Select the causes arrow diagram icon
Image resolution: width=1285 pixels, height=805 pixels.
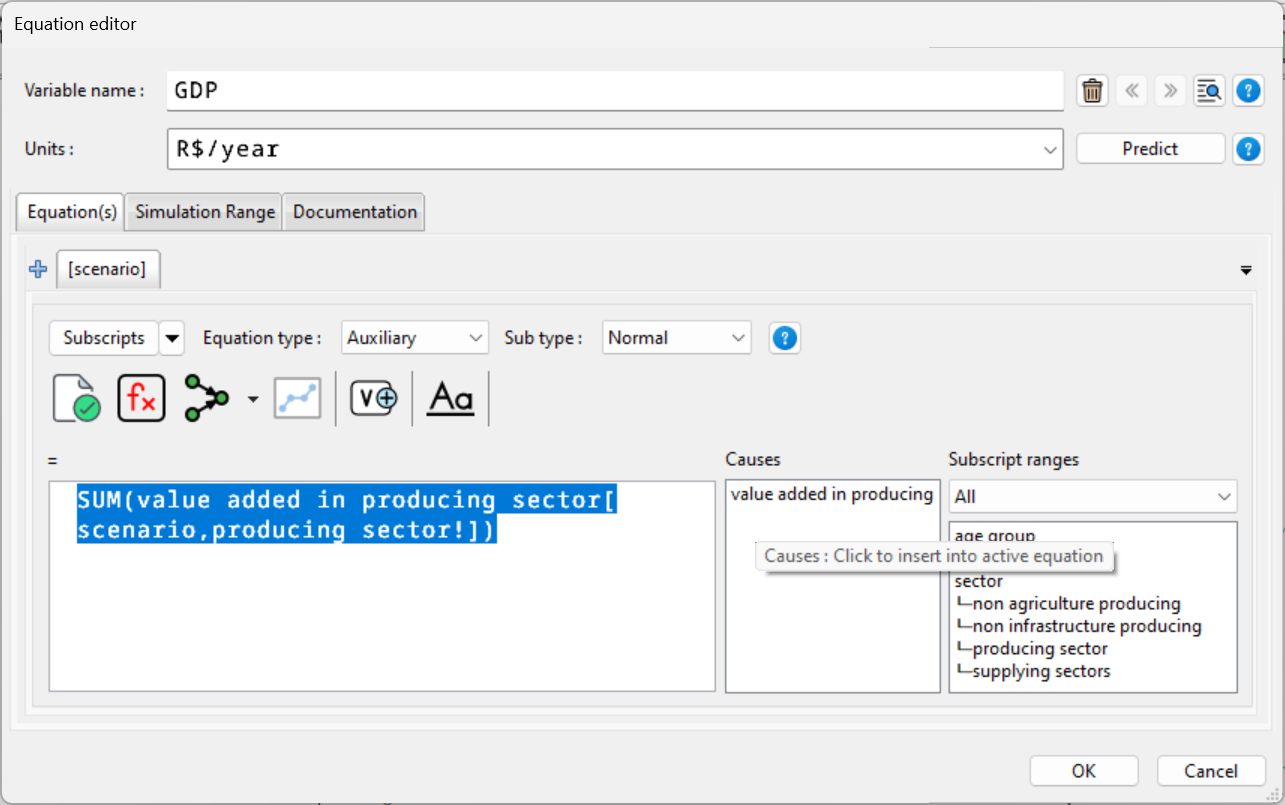[207, 397]
